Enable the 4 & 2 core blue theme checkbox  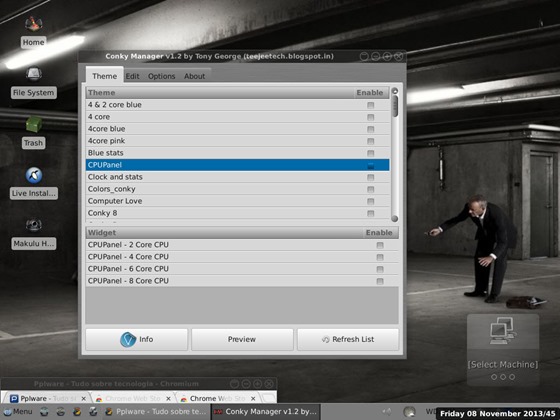coord(370,105)
